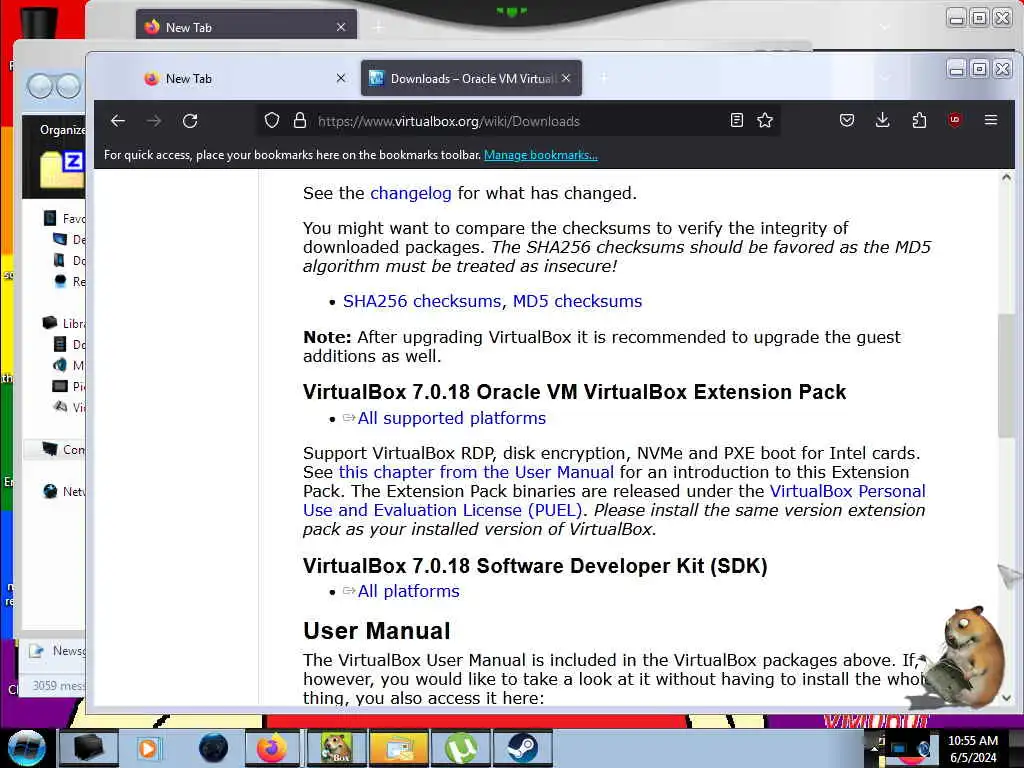
Task: Open uTorrent from the taskbar
Action: tap(461, 748)
